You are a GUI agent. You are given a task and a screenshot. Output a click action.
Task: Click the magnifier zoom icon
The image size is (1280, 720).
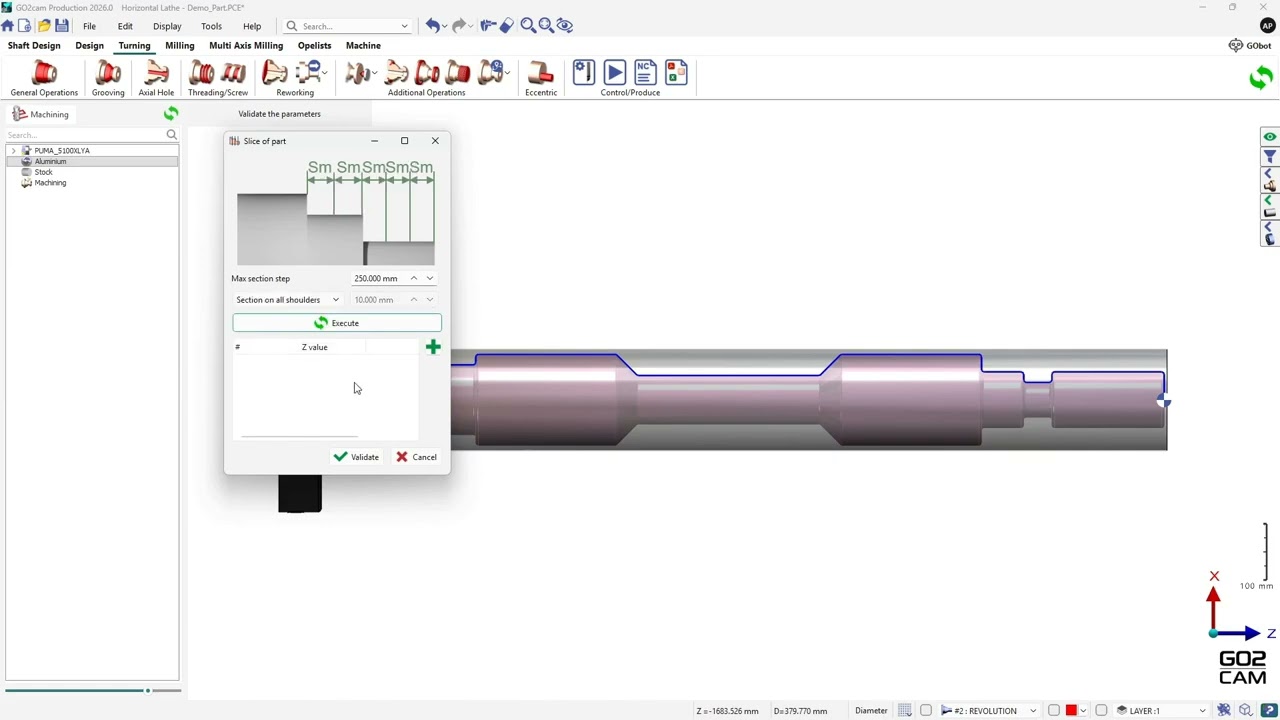click(527, 25)
